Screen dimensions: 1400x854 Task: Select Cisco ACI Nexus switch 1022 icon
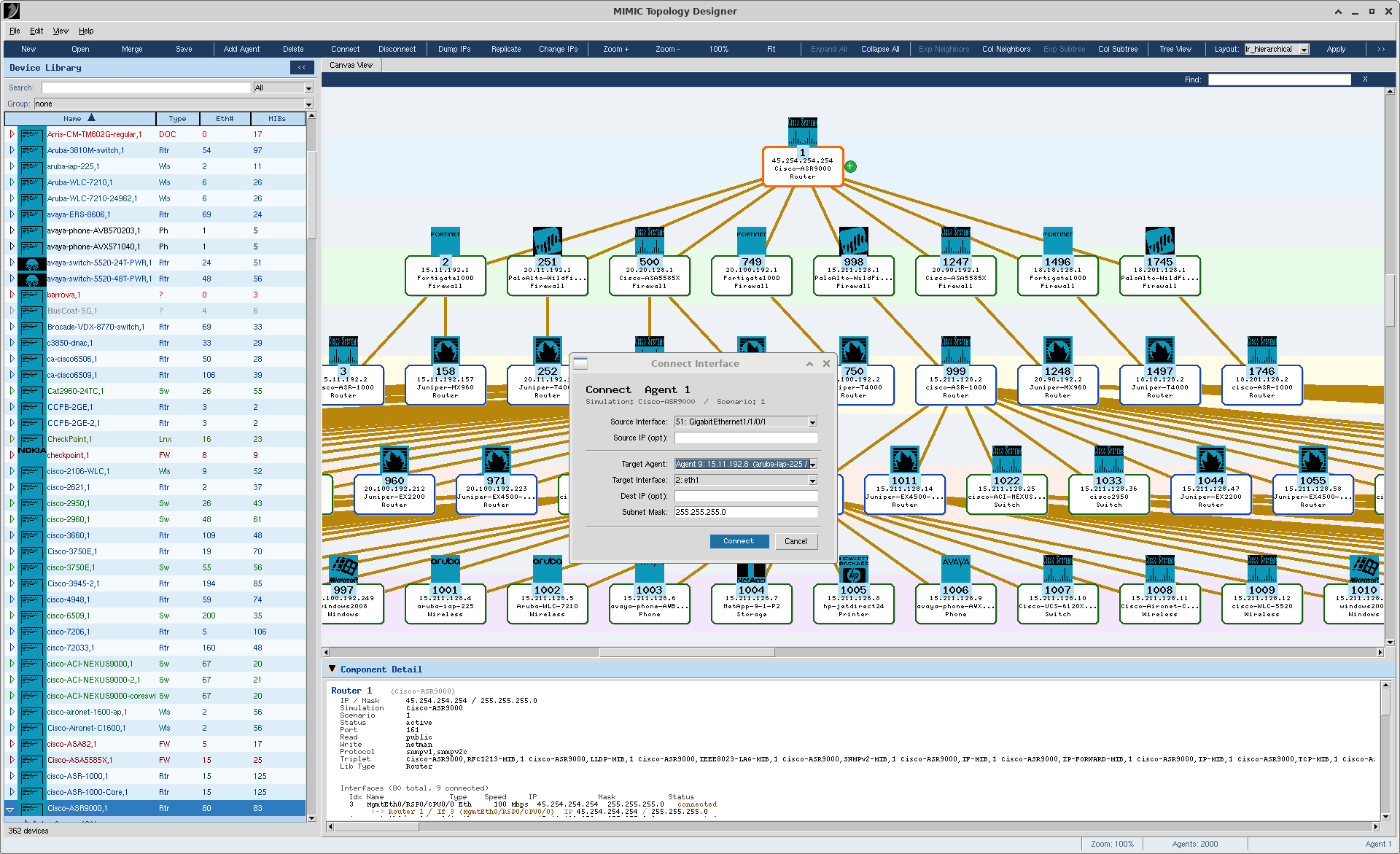pyautogui.click(x=1006, y=459)
